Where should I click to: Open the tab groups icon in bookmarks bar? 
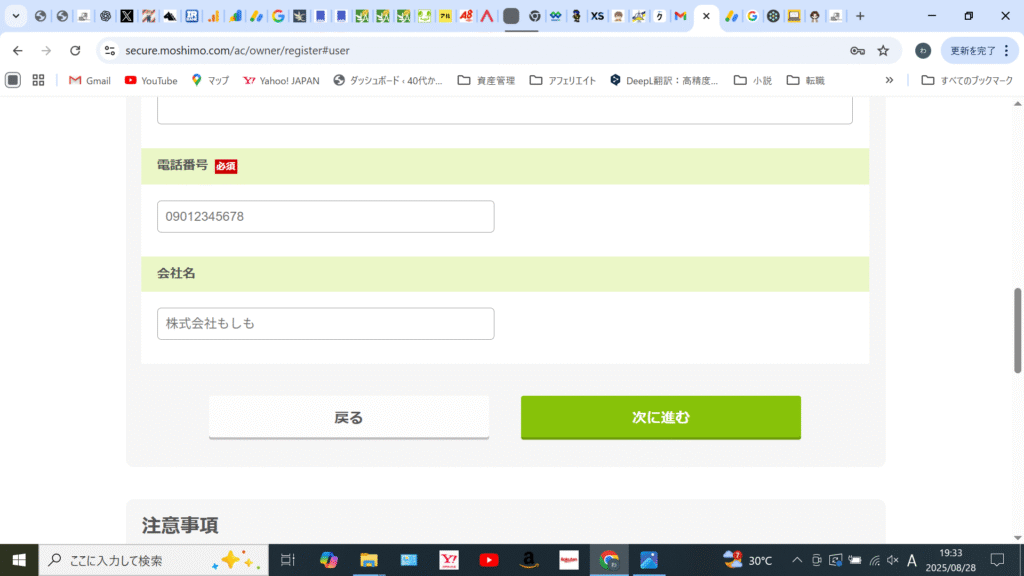[13, 80]
